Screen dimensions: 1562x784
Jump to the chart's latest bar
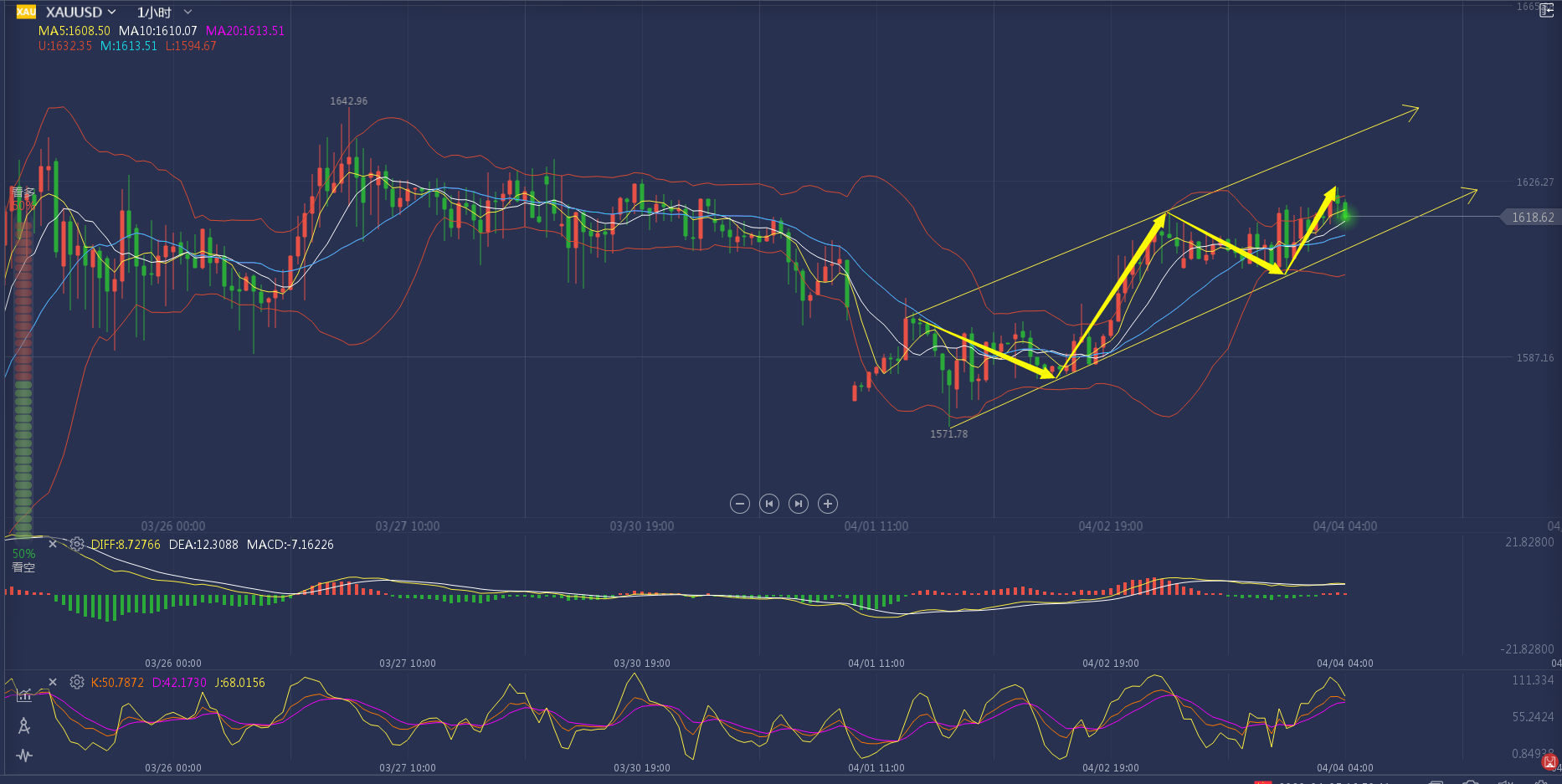[x=799, y=504]
